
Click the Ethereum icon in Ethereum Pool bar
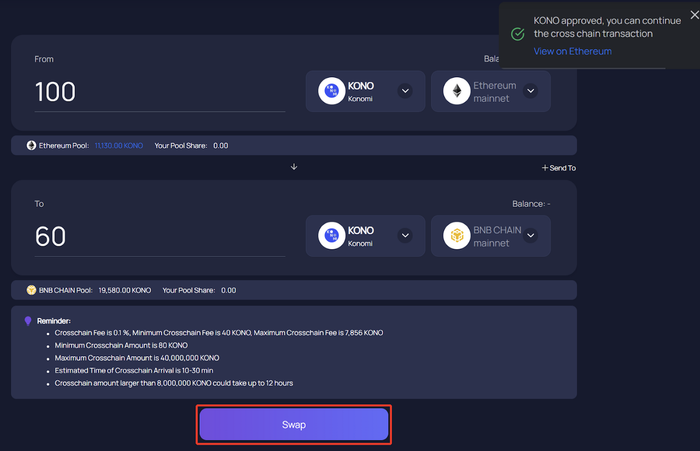[31, 146]
